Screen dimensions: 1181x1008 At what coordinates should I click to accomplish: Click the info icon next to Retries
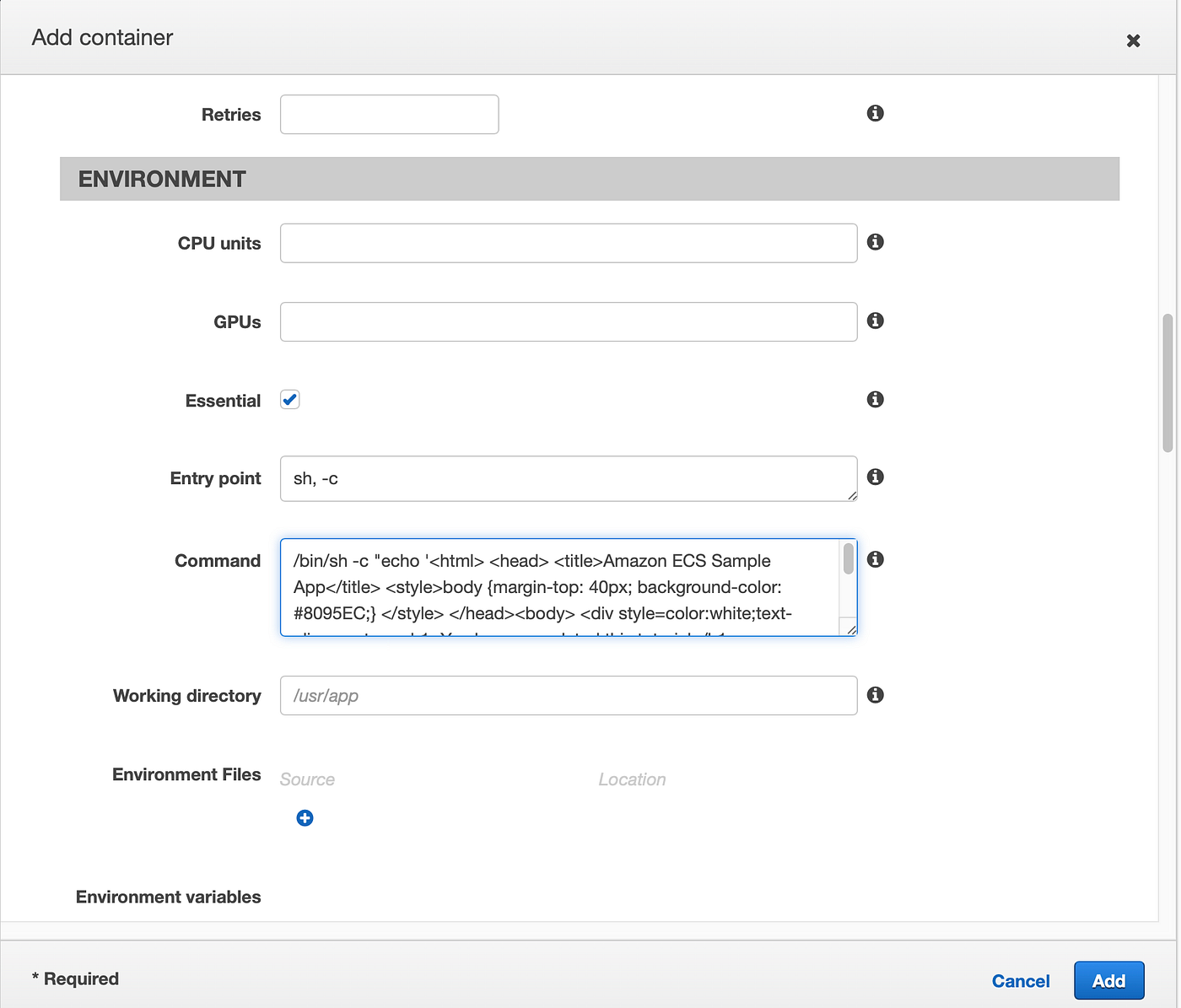(x=875, y=113)
